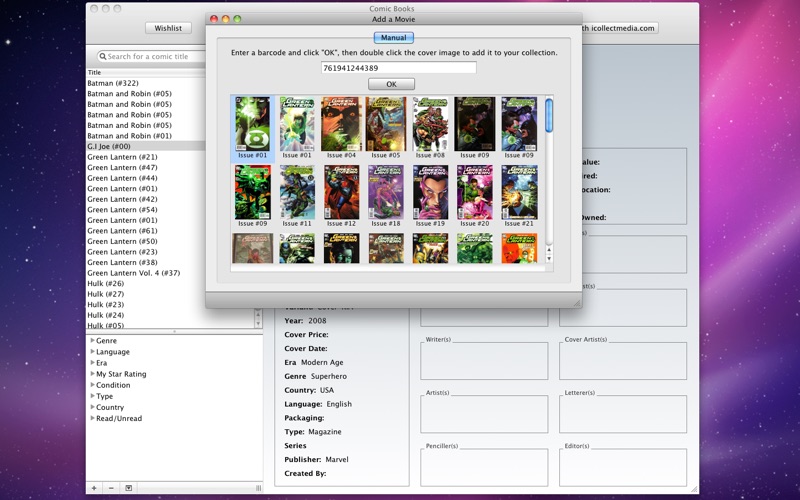Expand the Read/Unread filter
Image resolution: width=800 pixels, height=500 pixels.
pos(92,418)
